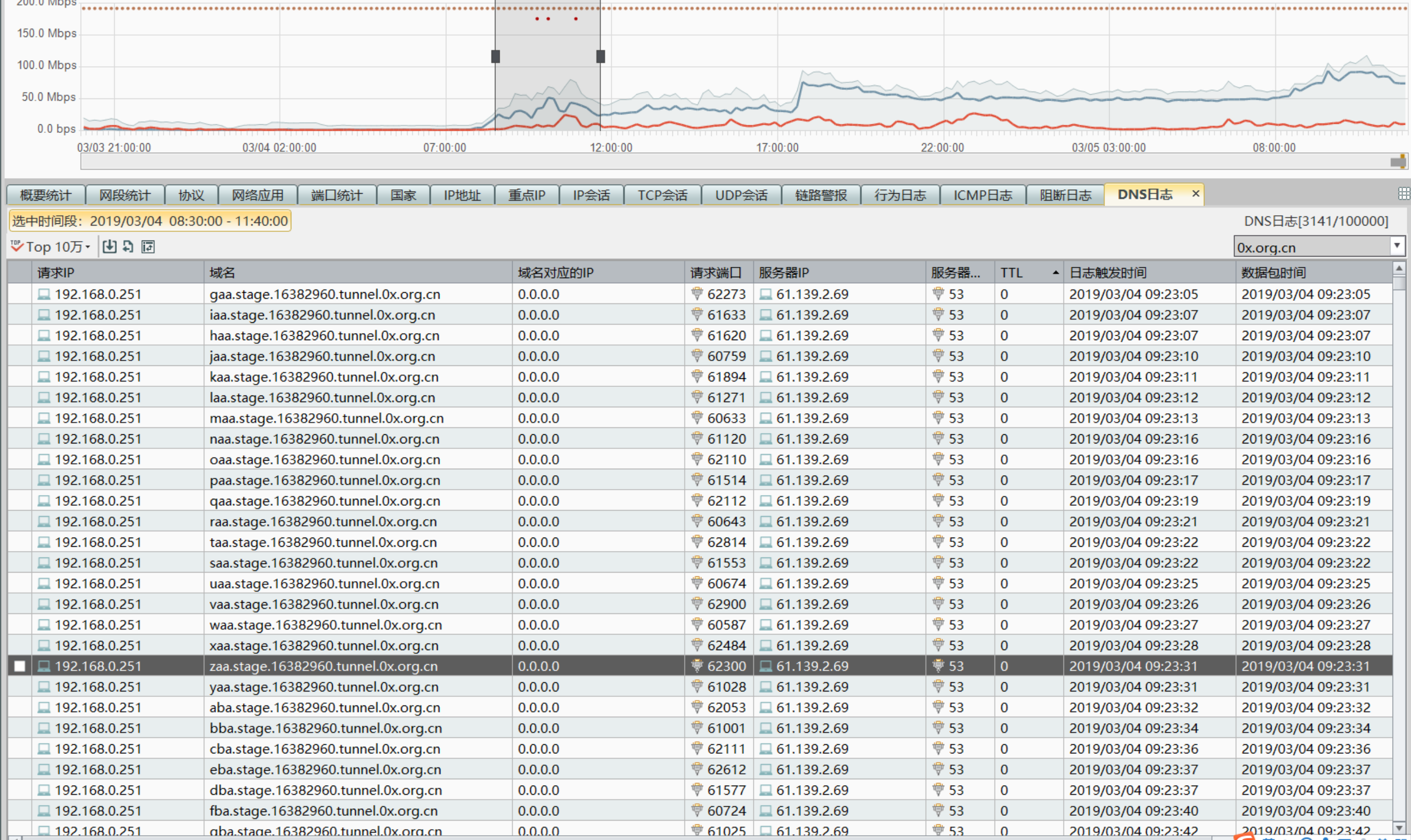Select row cba.stage.16382960.tunnel.0x.org.cn
1411x840 pixels.
point(700,749)
